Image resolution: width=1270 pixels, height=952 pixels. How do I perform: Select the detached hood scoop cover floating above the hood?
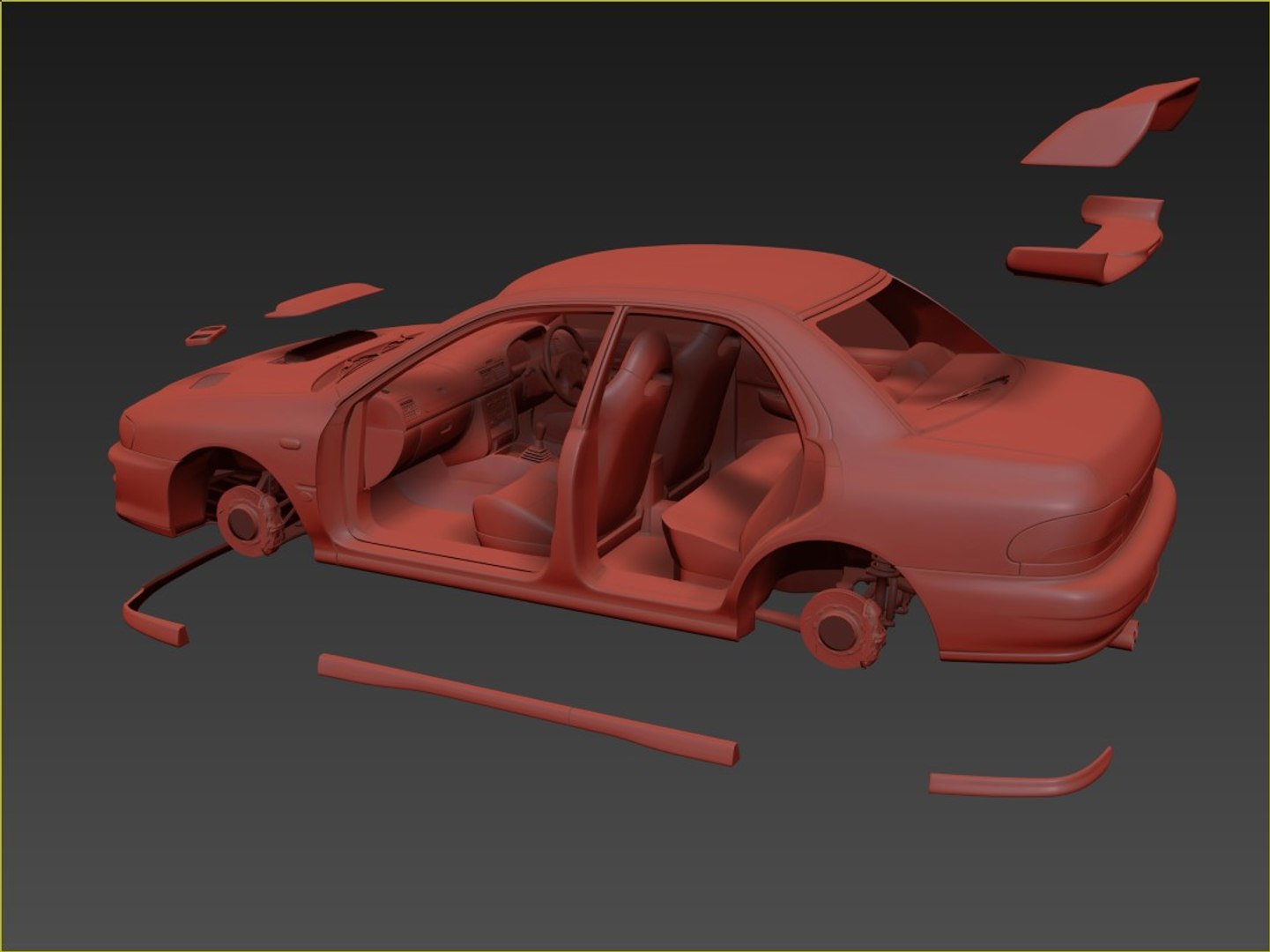(323, 299)
